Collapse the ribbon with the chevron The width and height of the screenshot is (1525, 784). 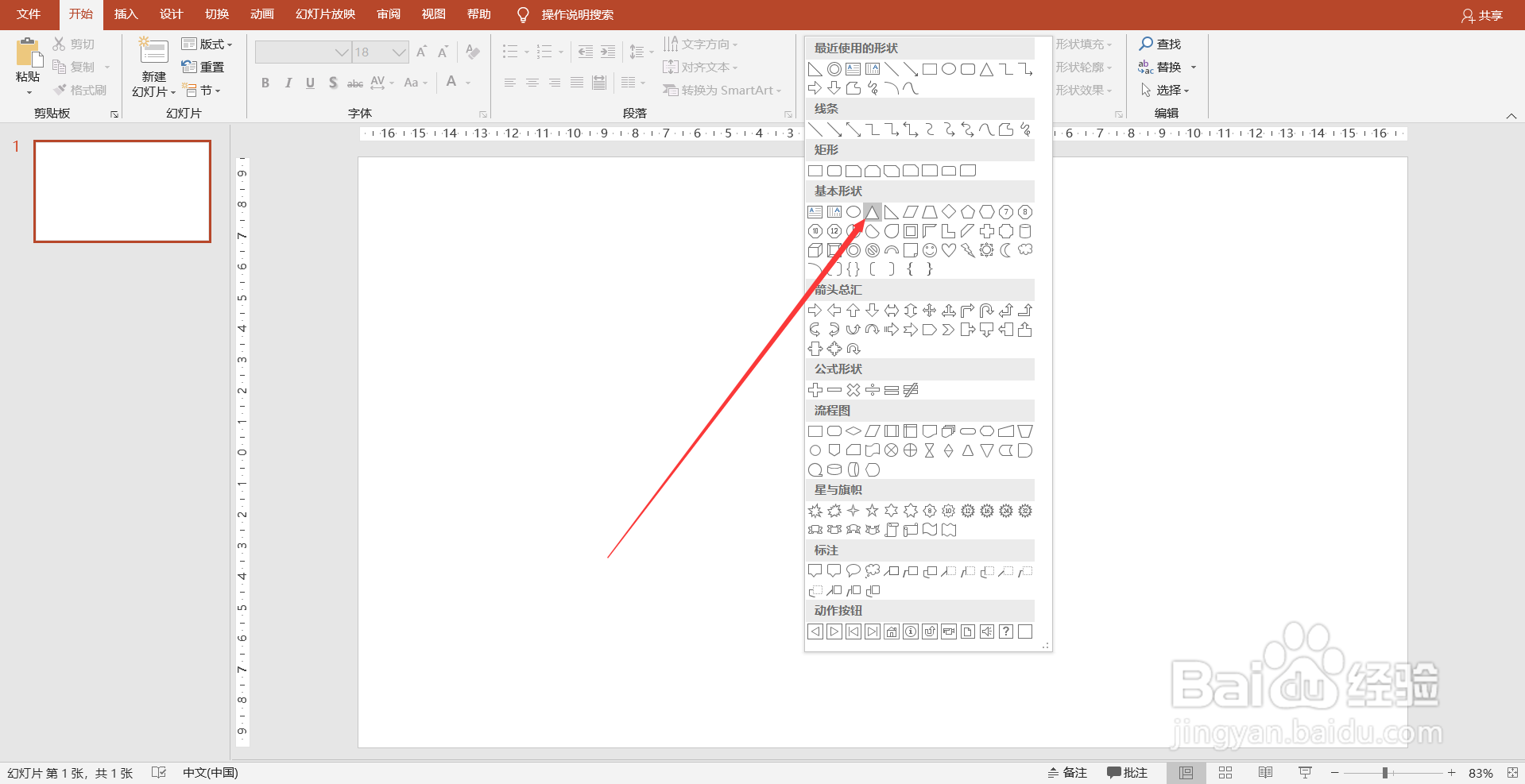(1511, 116)
